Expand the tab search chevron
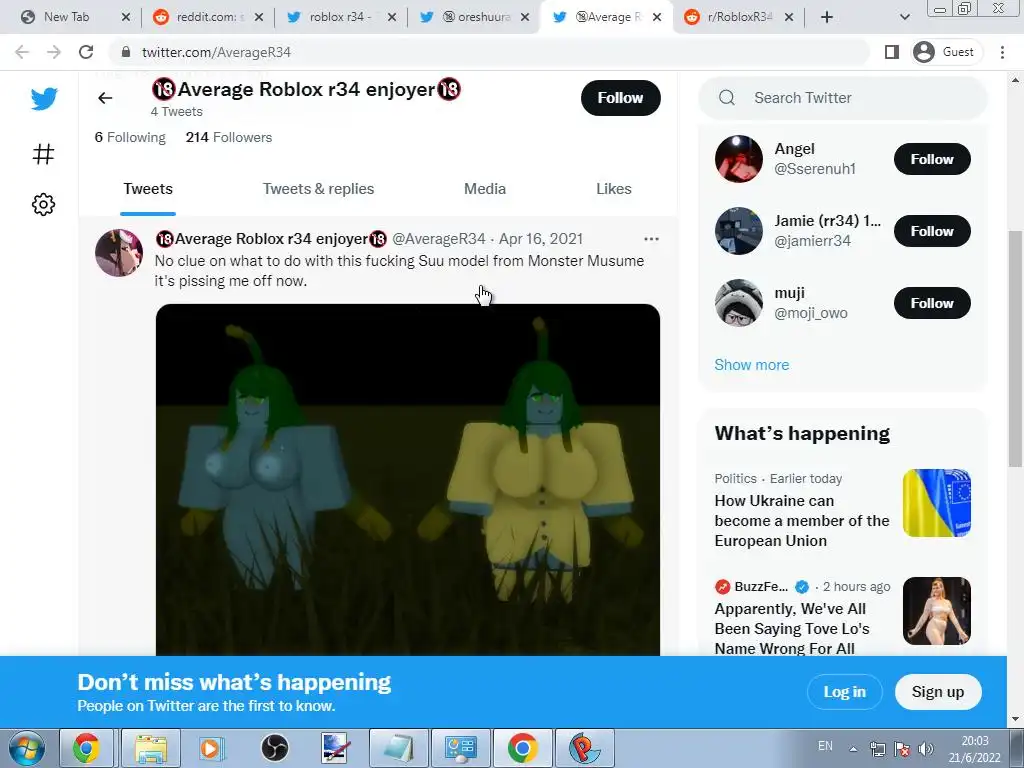Screen dimensions: 1024x768 (x=904, y=17)
